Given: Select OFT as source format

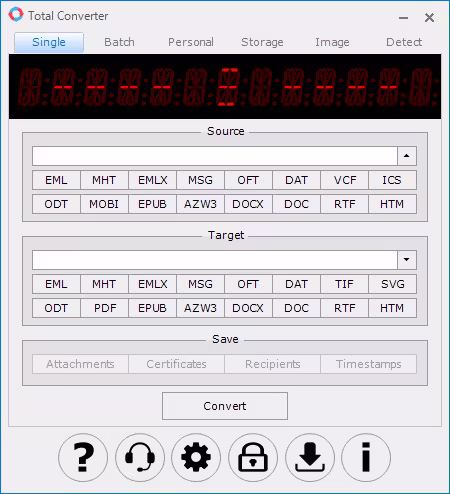Looking at the screenshot, I should 248,180.
